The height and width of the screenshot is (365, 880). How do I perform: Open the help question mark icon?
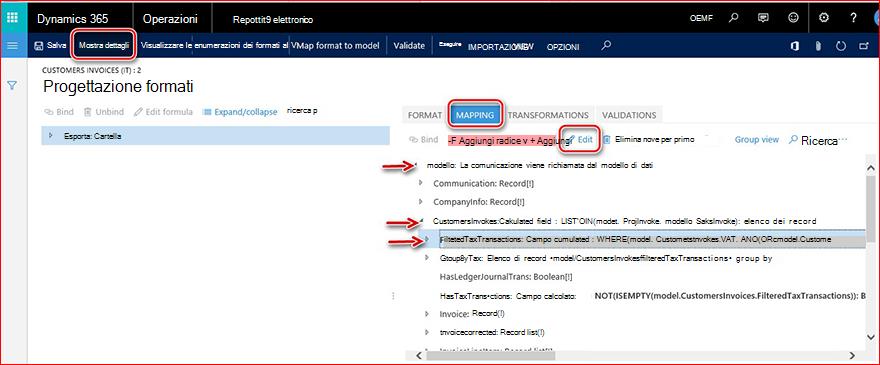pos(854,18)
